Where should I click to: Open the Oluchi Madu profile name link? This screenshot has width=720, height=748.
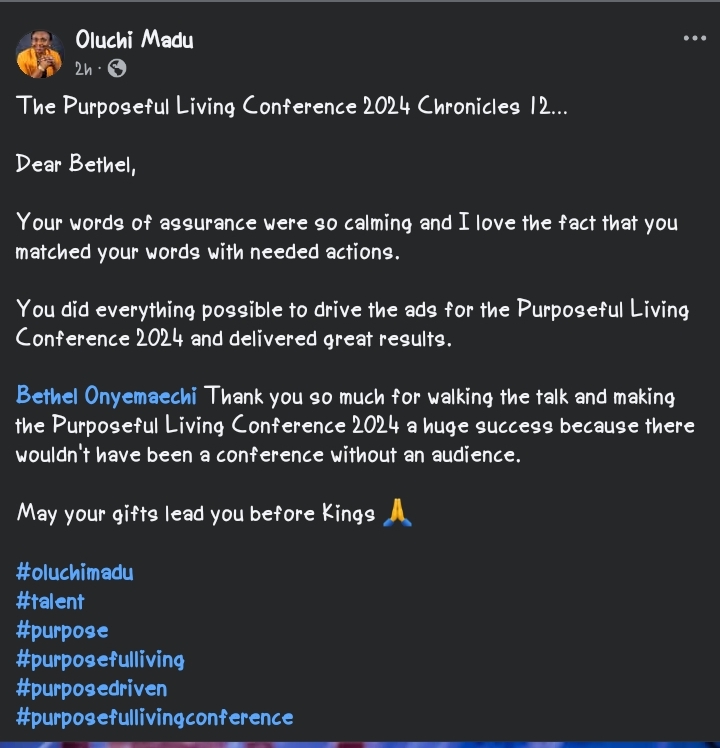pos(134,39)
